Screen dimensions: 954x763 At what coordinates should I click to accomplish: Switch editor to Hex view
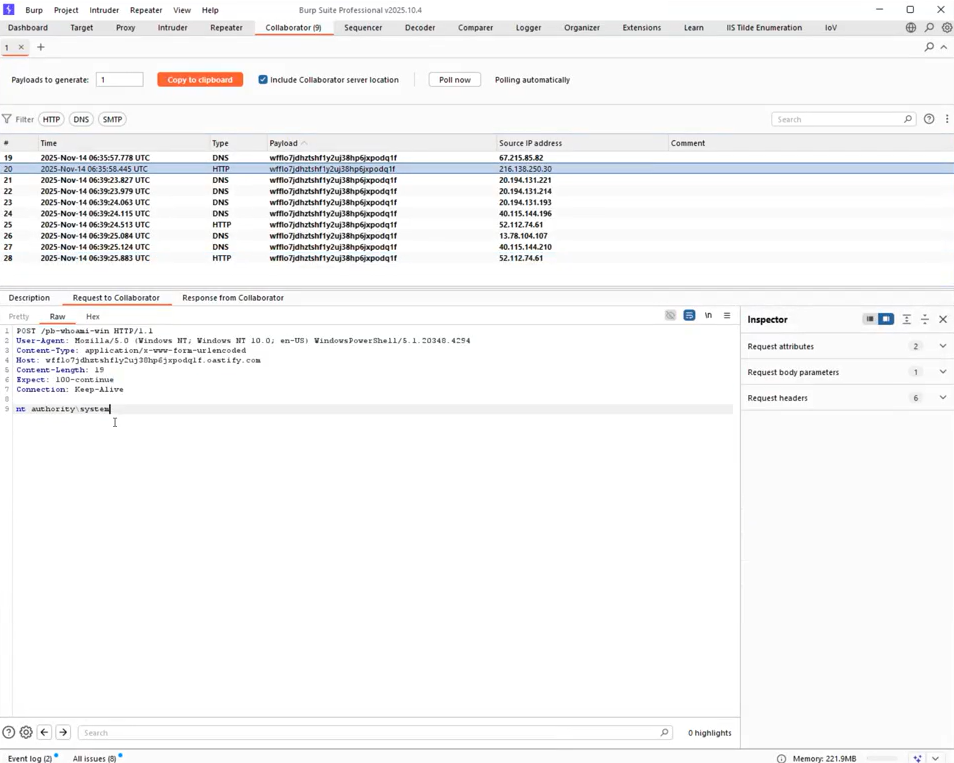92,316
